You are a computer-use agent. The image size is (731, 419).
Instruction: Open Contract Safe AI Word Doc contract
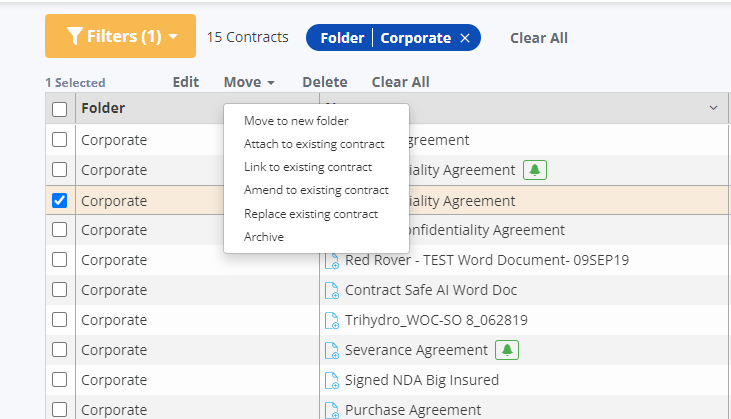(x=431, y=290)
